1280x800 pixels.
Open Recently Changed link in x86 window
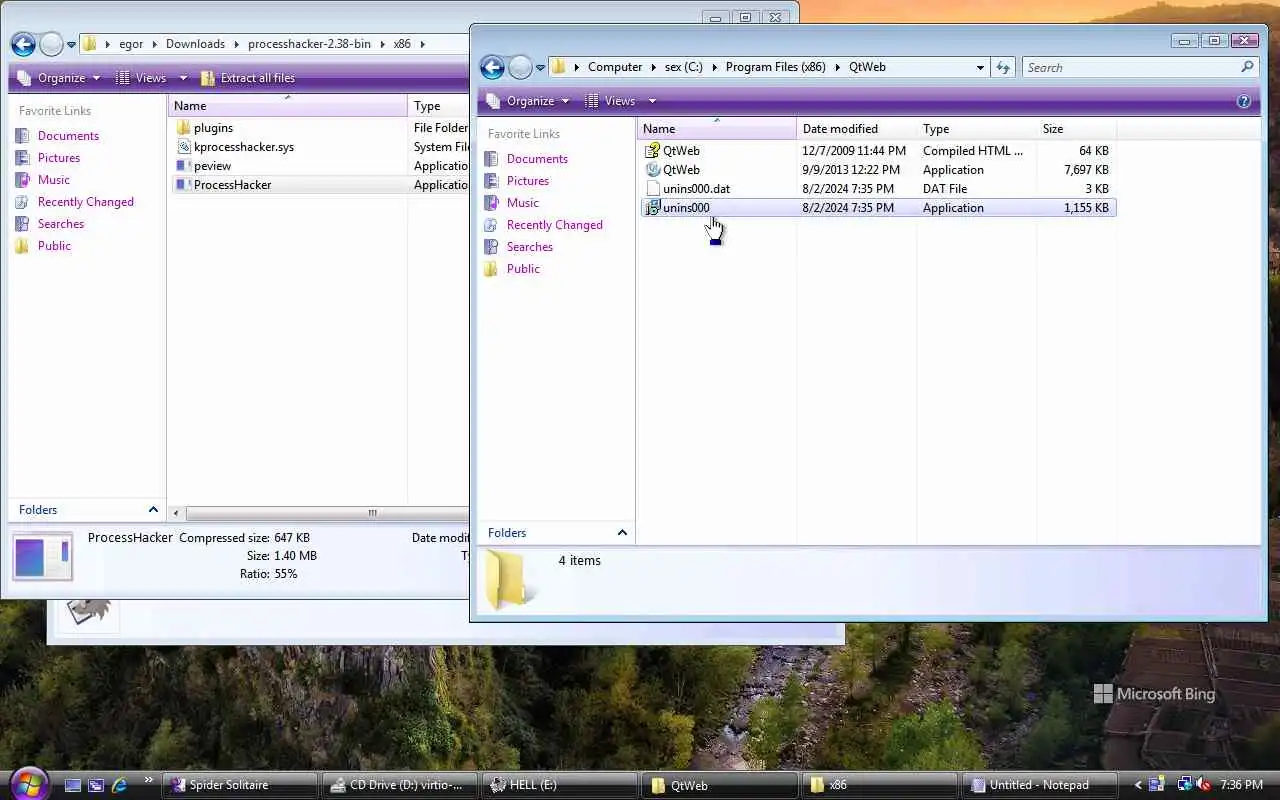click(x=86, y=202)
